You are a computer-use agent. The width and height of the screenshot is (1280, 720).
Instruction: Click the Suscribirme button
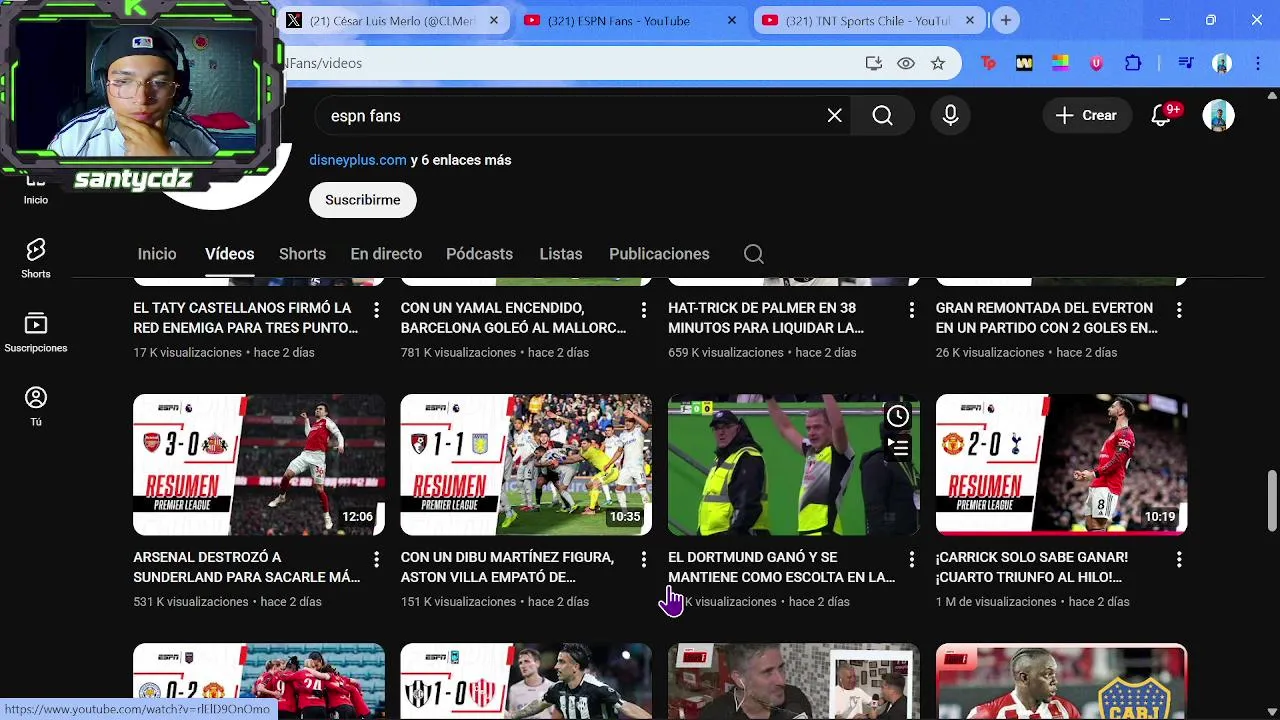[x=363, y=200]
